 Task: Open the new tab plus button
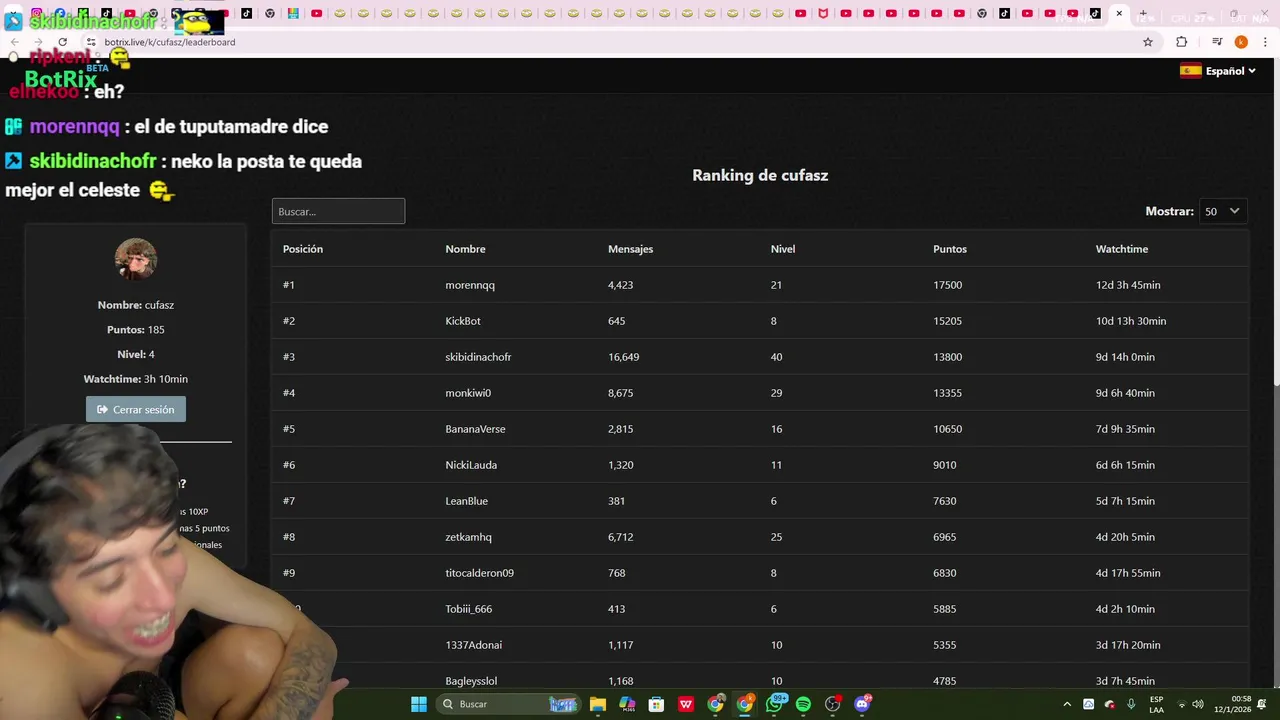(1143, 14)
